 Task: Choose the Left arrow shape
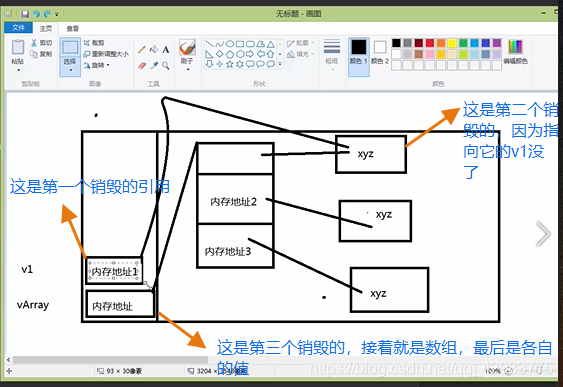260,54
